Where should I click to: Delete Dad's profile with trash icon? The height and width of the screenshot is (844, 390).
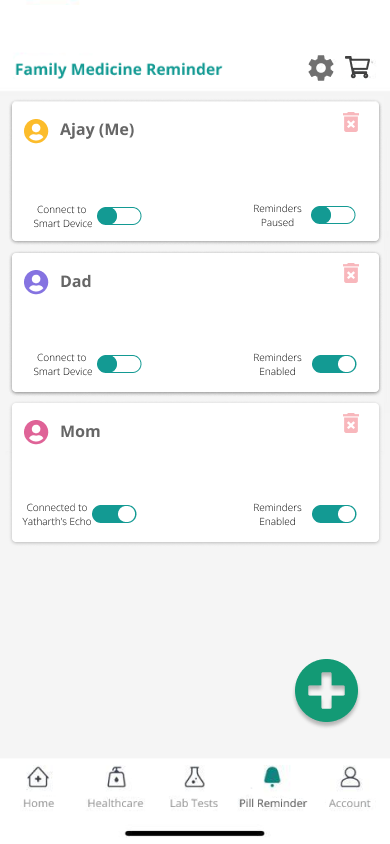(351, 273)
